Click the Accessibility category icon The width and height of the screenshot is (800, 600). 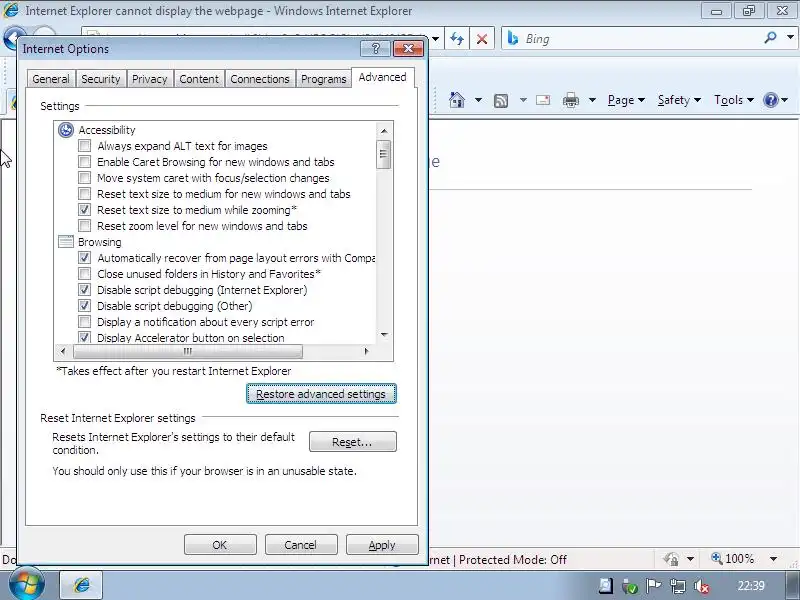(x=66, y=130)
